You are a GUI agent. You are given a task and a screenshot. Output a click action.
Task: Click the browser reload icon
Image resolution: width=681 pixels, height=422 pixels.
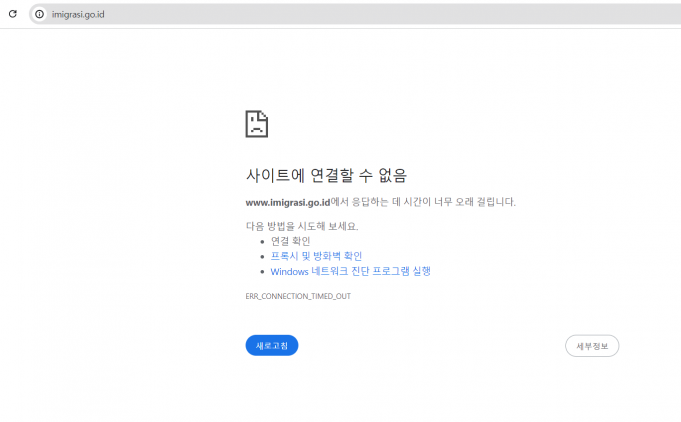(x=13, y=13)
